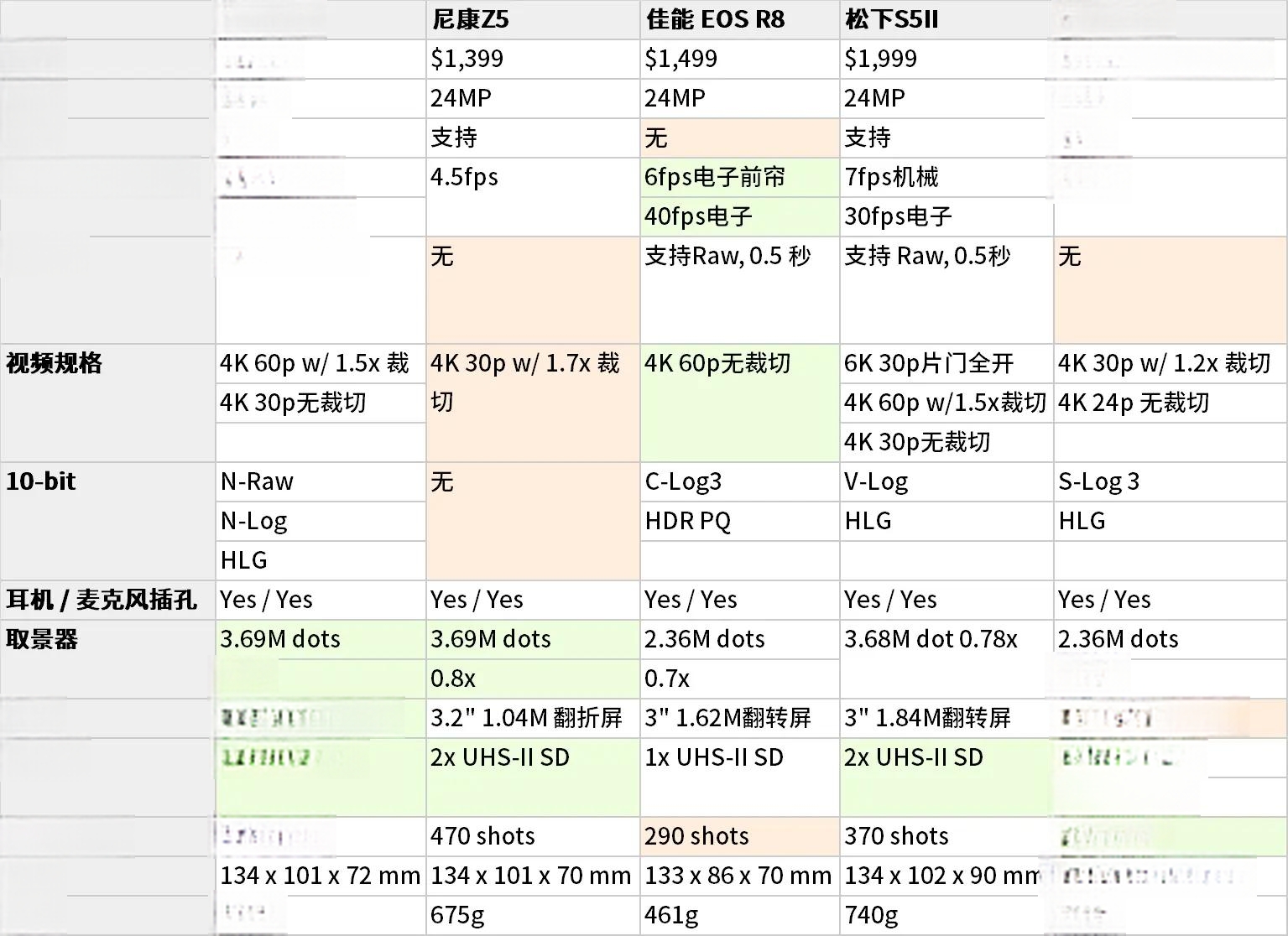The image size is (1288, 936).
Task: Select the 4K 60p w/1.5x裁切 cell under 松下S5II
Action: coord(946,403)
